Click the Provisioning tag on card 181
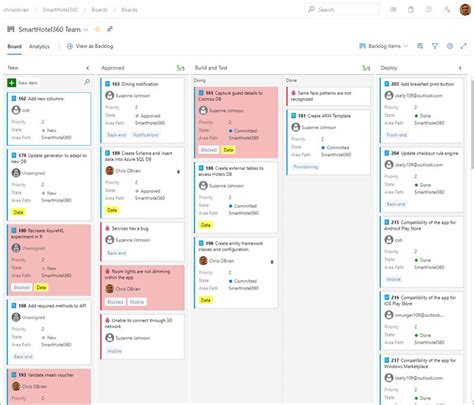Screen dimensions: 474x405 tap(305, 166)
